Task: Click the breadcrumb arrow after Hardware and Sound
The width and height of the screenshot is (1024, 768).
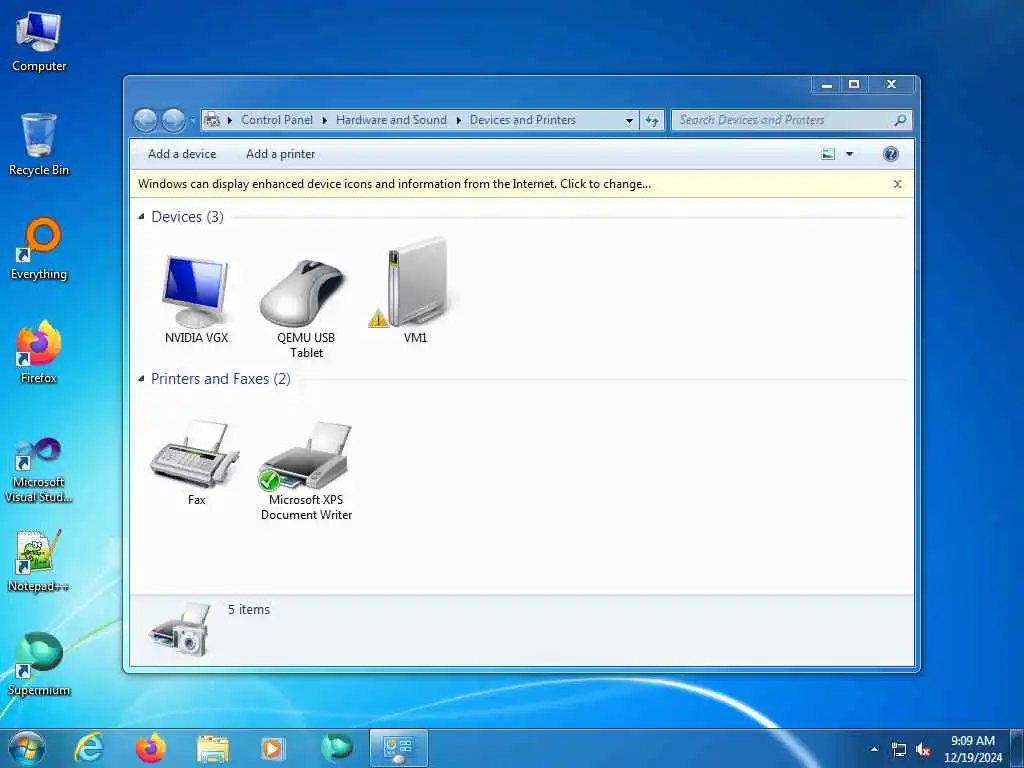Action: point(458,120)
